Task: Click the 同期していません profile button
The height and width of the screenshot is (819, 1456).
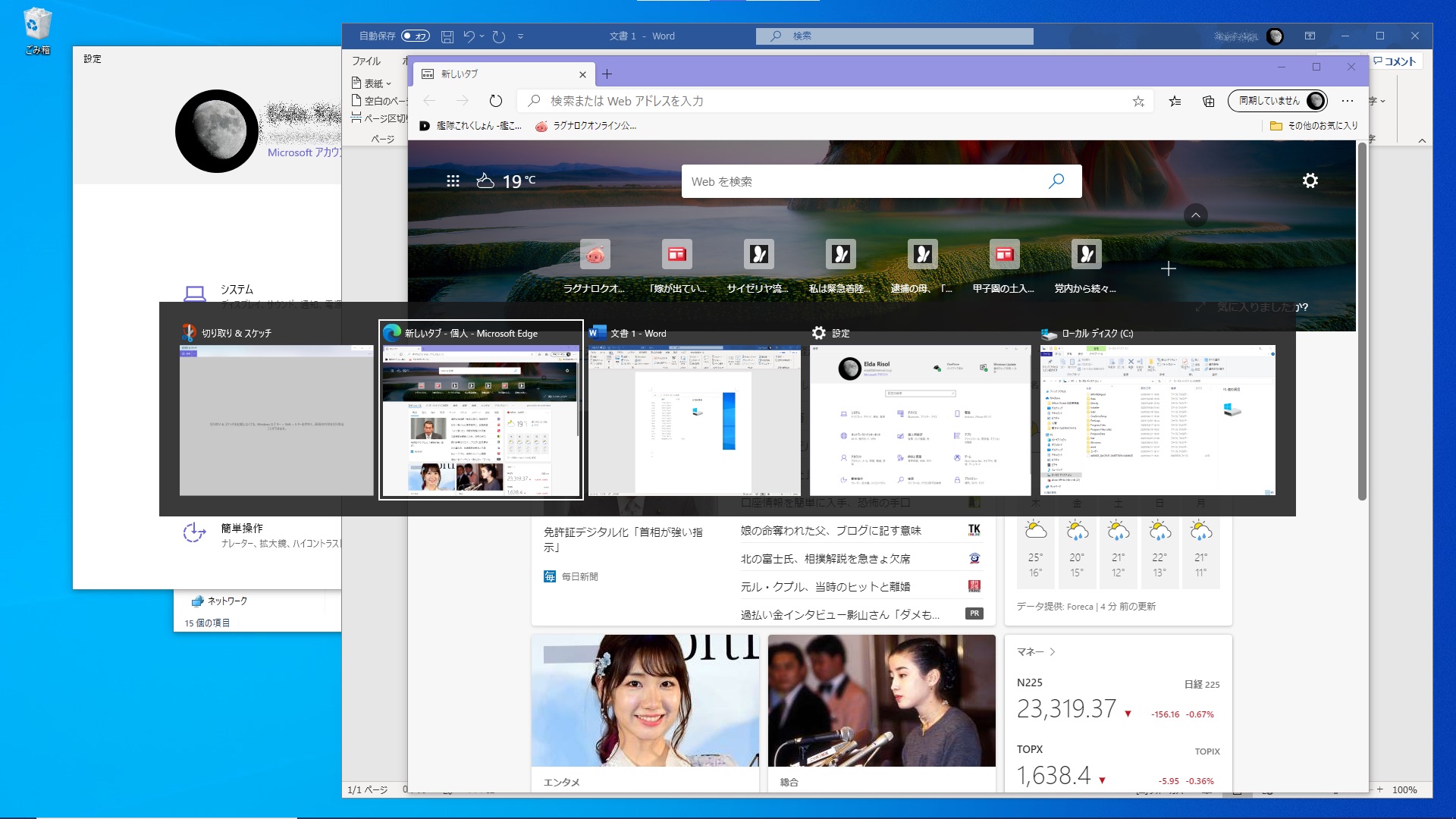Action: point(1278,101)
